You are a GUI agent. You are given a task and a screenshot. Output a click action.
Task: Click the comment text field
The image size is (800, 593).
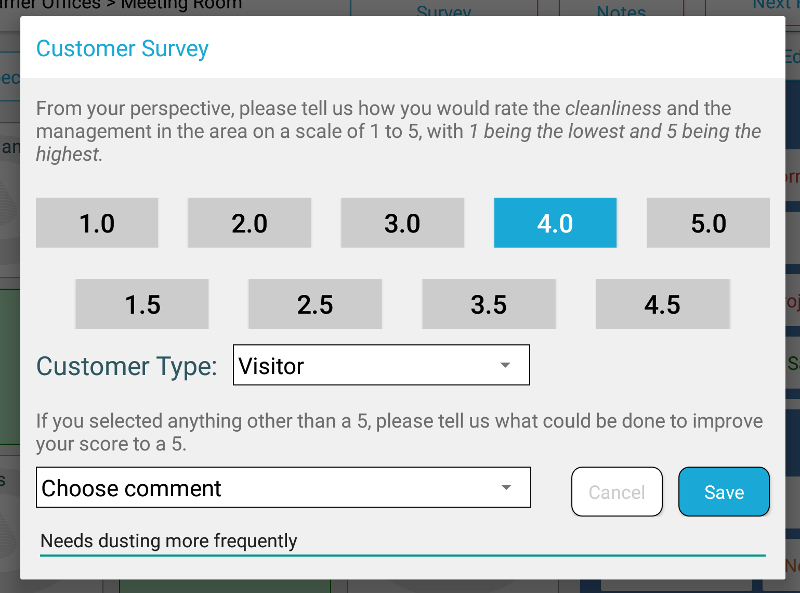pyautogui.click(x=400, y=541)
